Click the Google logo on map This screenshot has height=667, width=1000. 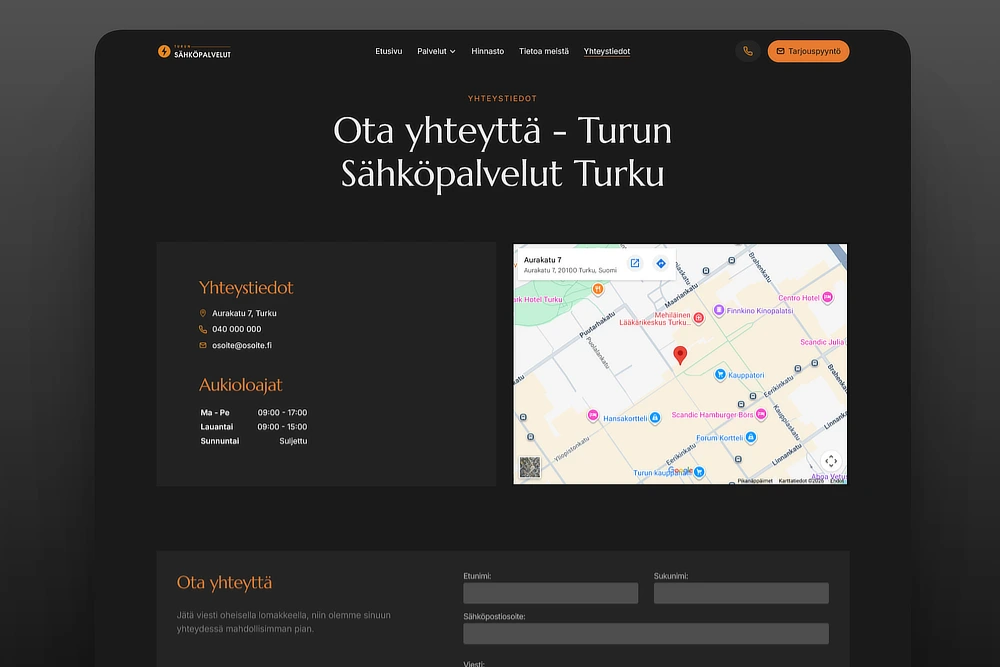click(680, 471)
